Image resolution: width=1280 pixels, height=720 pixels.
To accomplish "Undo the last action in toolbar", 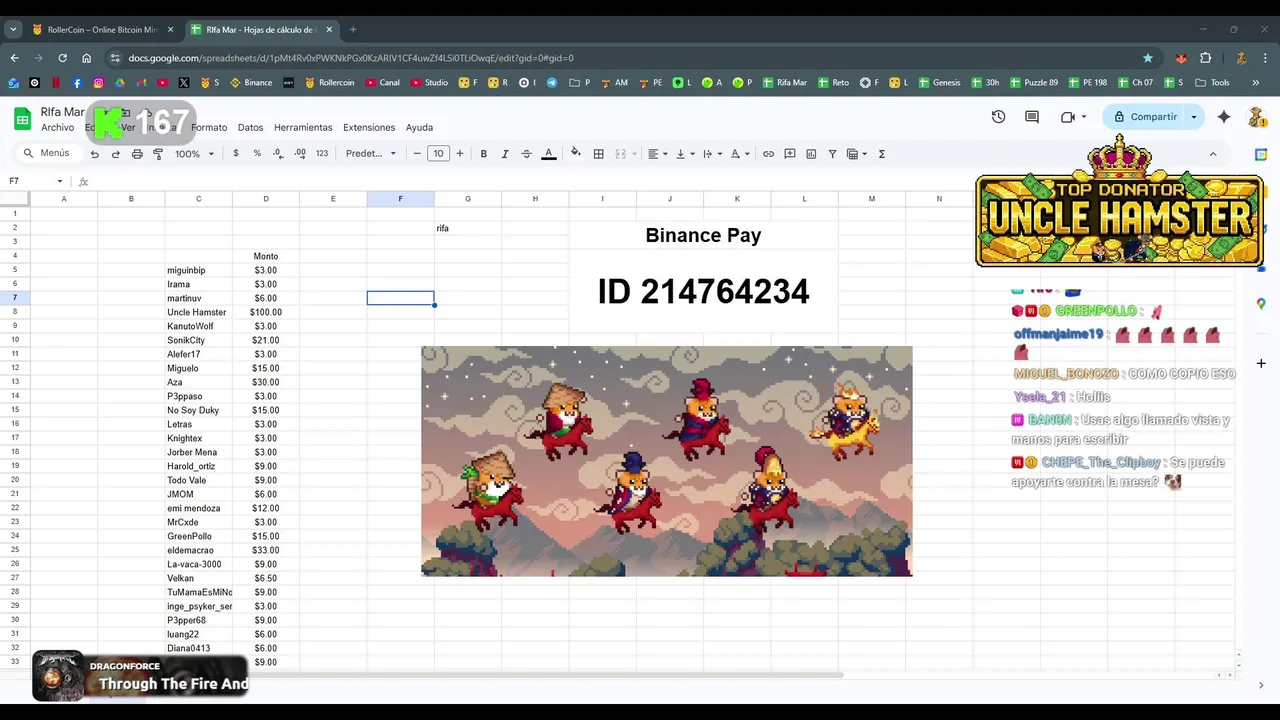I will (x=95, y=154).
